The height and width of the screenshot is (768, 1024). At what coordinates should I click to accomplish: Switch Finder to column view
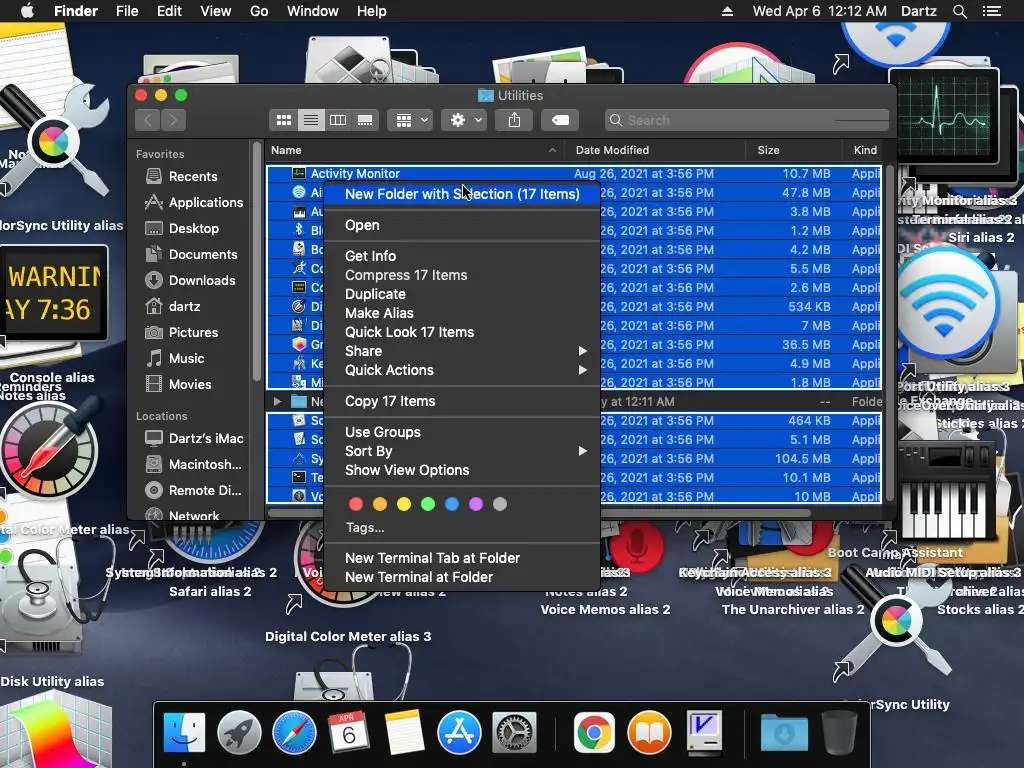coord(338,120)
